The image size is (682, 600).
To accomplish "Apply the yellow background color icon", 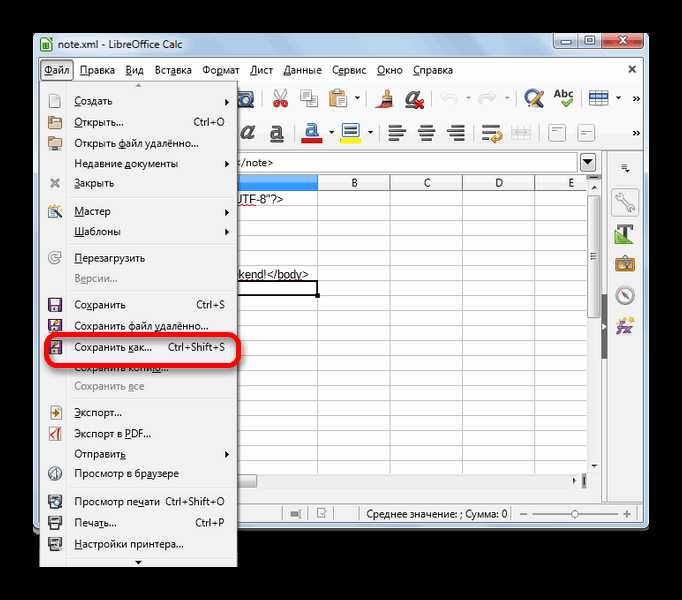I will (351, 133).
